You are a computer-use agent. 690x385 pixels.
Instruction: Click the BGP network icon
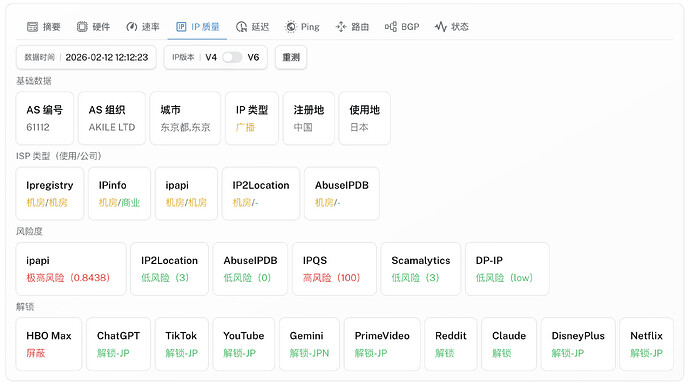click(390, 27)
